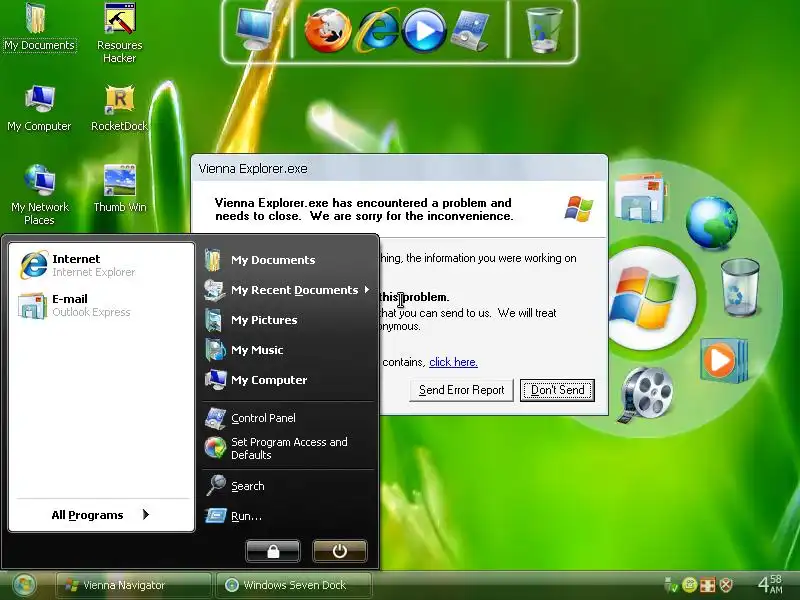Open the Run... command in Start menu

point(288,516)
